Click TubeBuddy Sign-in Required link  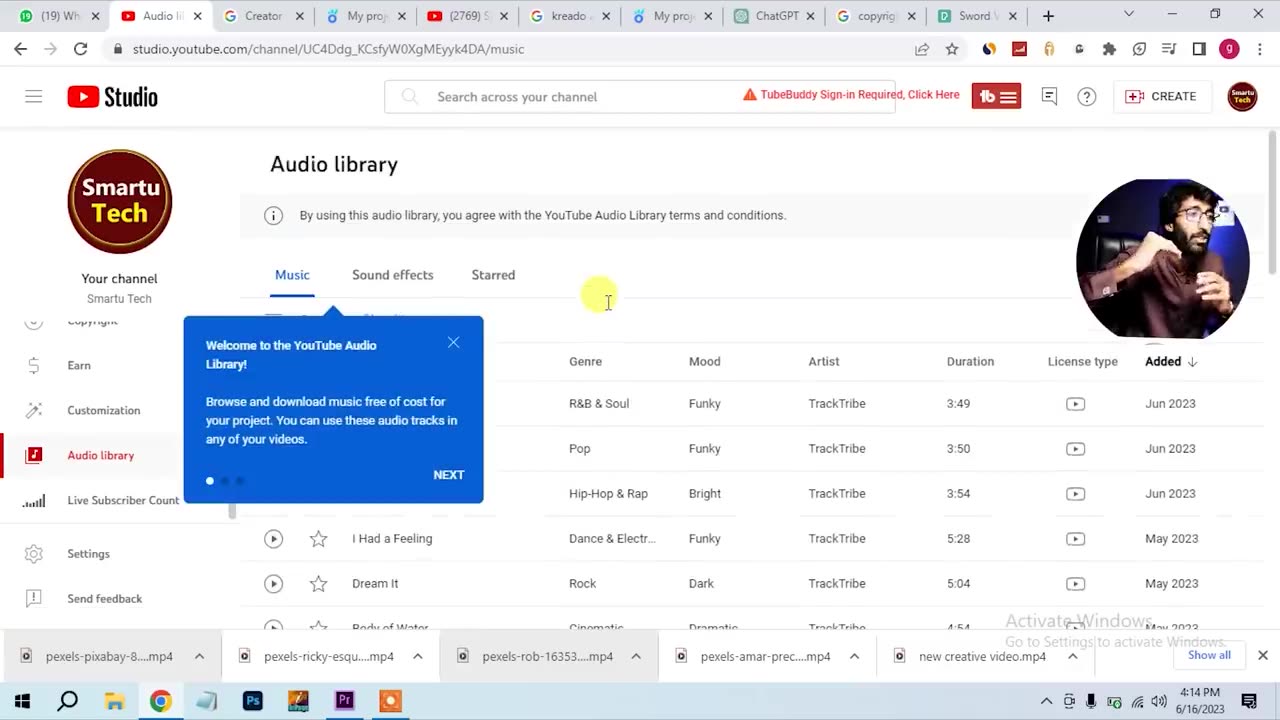tap(851, 95)
